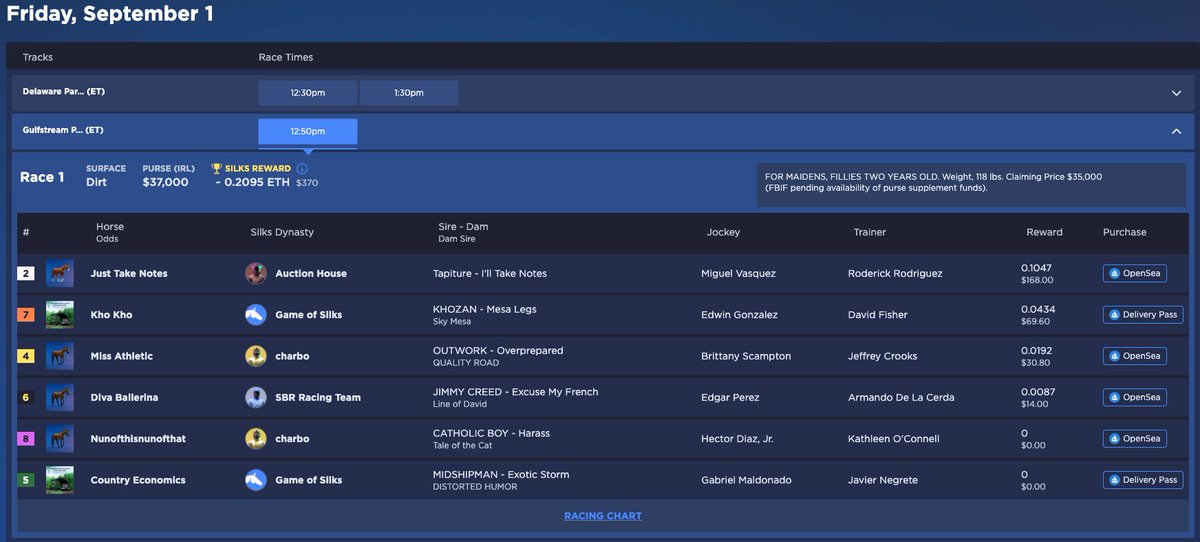Image resolution: width=1200 pixels, height=542 pixels.
Task: Click saddle number 8 badge
Action: pos(26,438)
